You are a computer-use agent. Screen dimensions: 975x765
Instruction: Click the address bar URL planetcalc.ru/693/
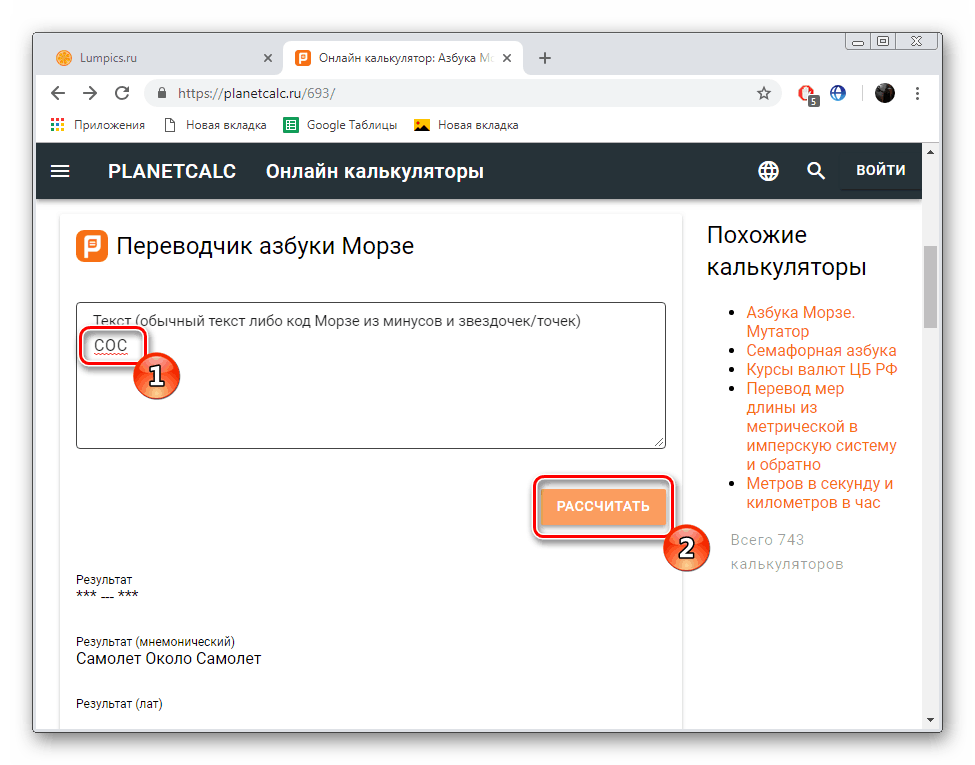point(256,93)
